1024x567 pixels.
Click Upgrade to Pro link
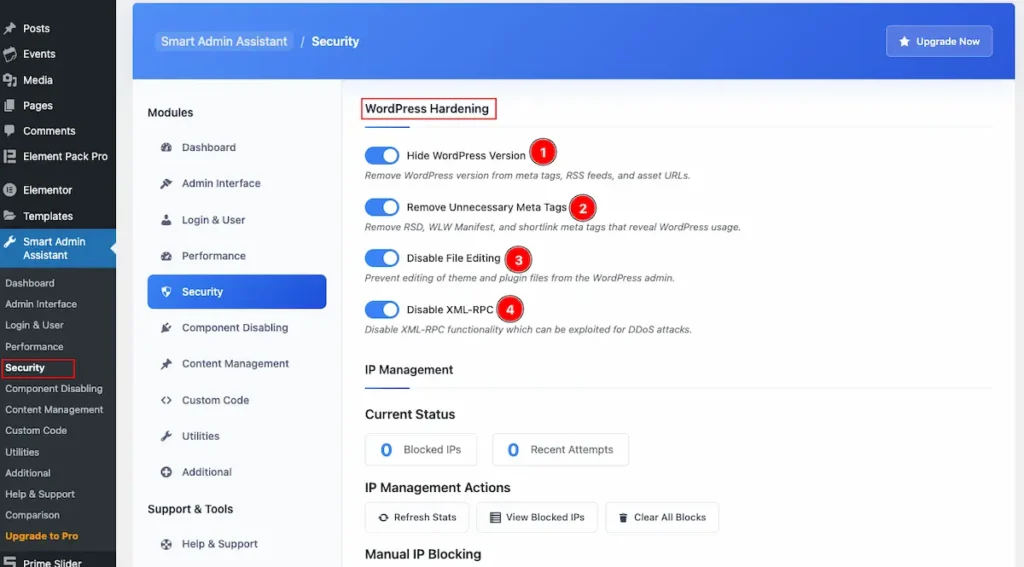point(42,536)
